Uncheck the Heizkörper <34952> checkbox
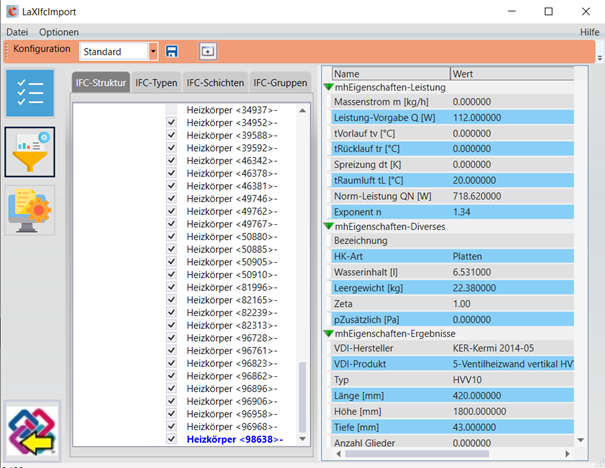Image resolution: width=605 pixels, height=468 pixels. [171, 122]
